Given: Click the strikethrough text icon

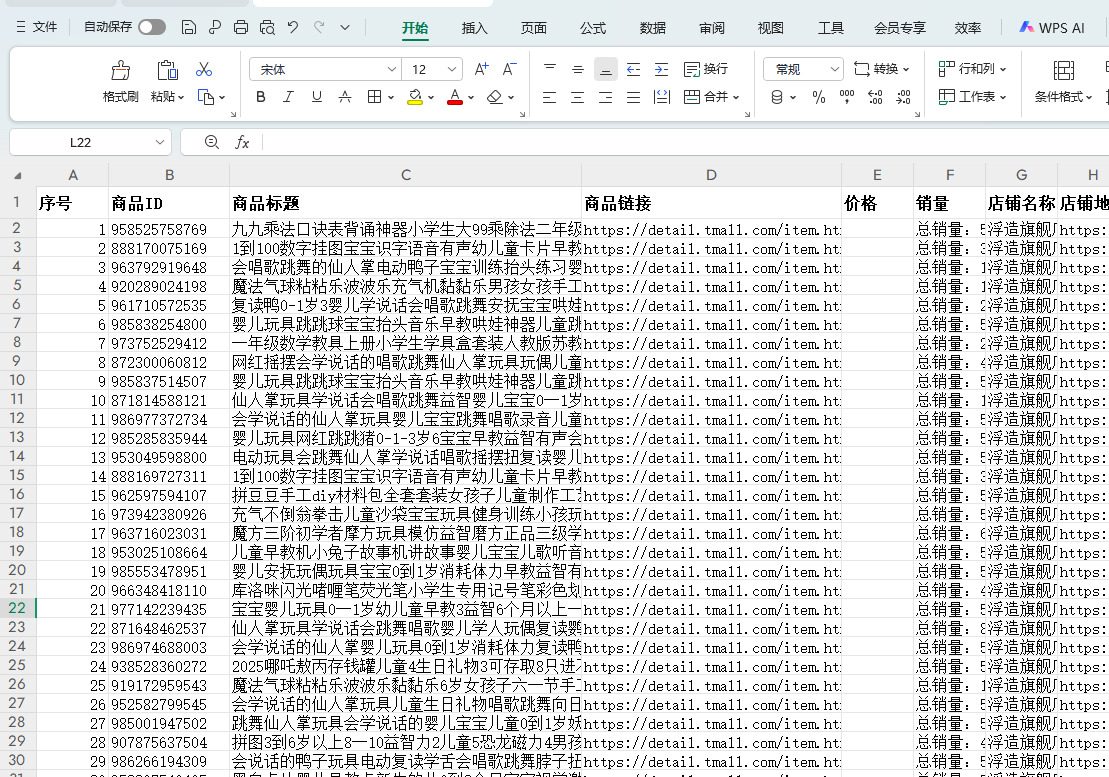Looking at the screenshot, I should 345,97.
